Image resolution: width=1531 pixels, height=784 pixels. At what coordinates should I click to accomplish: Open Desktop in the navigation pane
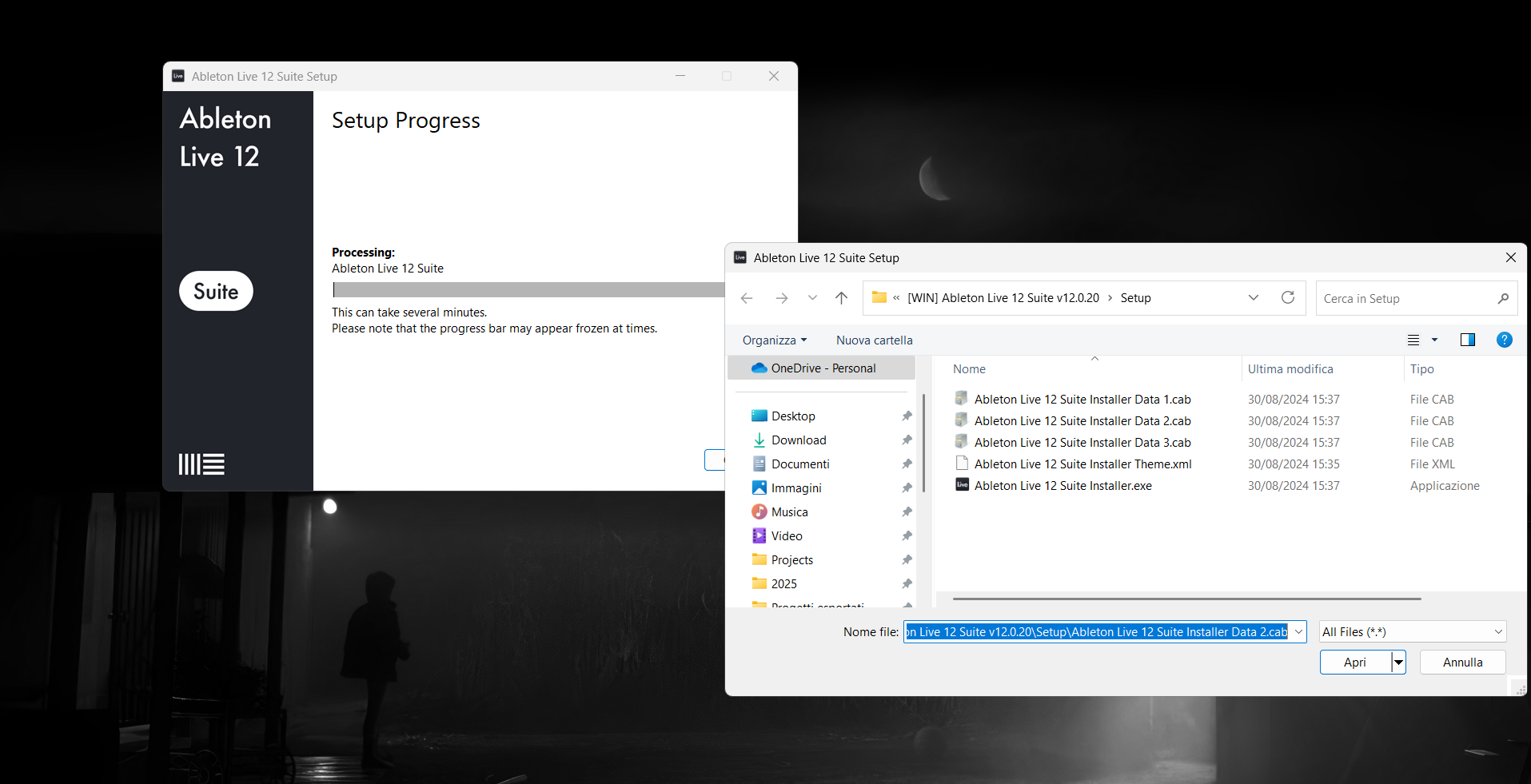(x=793, y=416)
